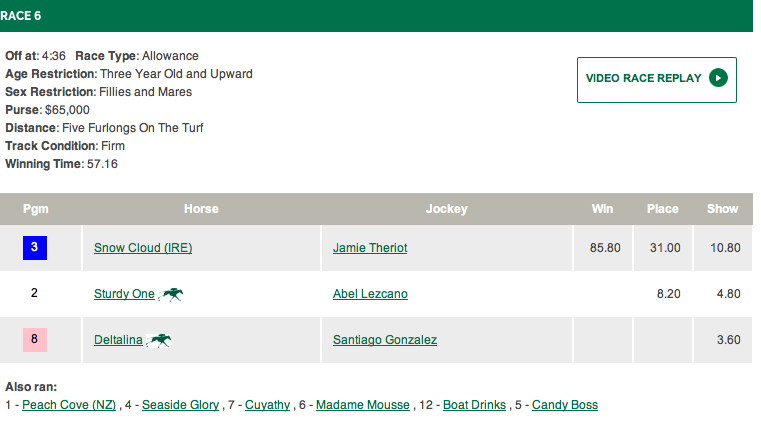This screenshot has height=434, width=761.
Task: Open the Seaside Glory link
Action: (x=180, y=405)
